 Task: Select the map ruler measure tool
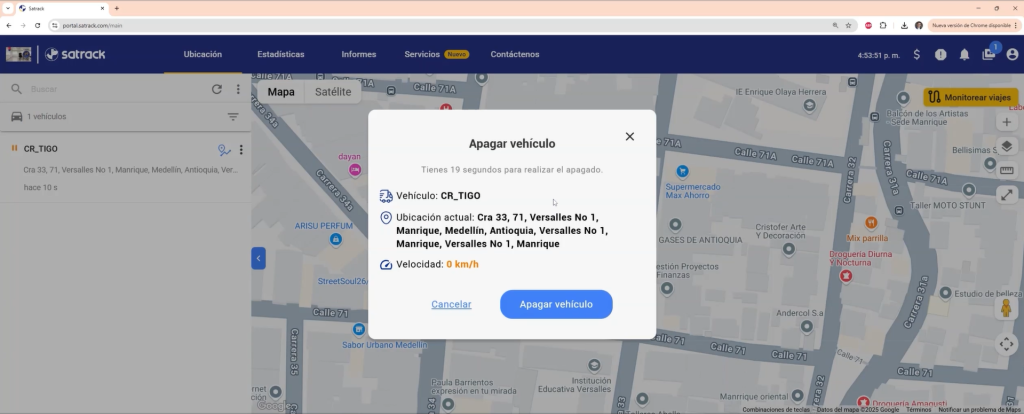pos(1006,170)
